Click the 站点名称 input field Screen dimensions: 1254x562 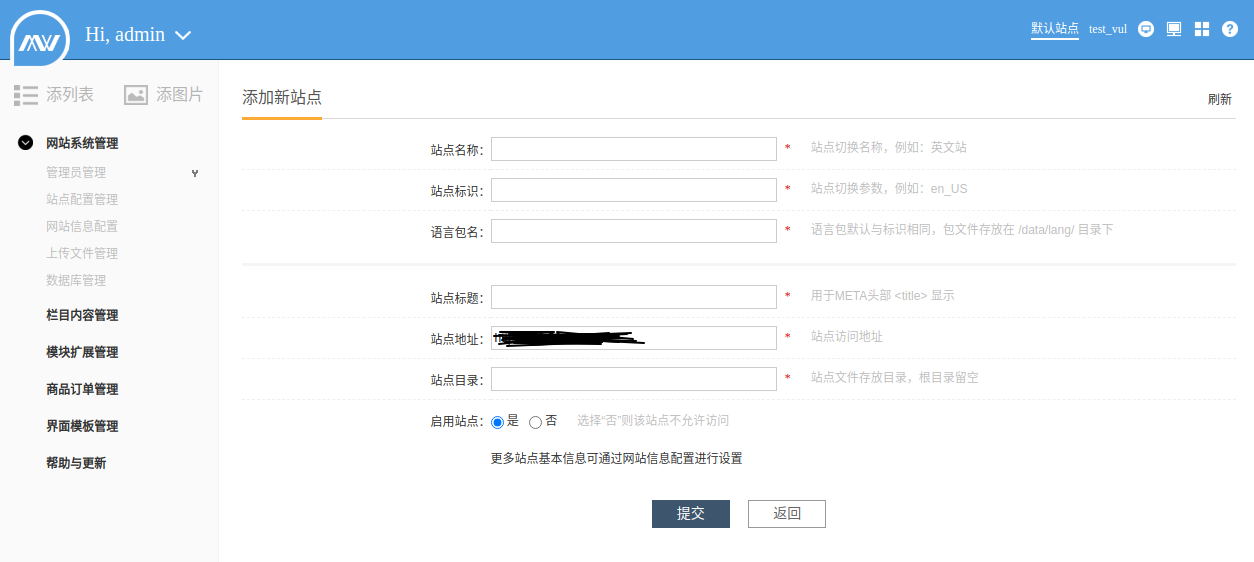point(634,149)
